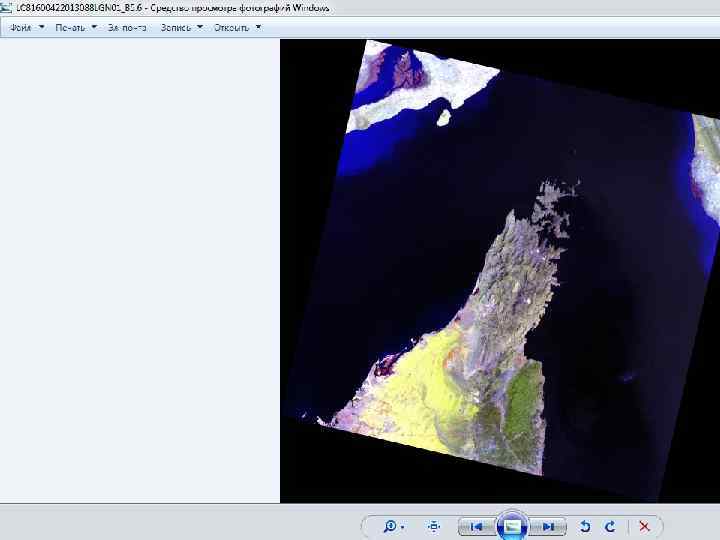Open the Печать menu
The height and width of the screenshot is (540, 720).
click(x=70, y=28)
